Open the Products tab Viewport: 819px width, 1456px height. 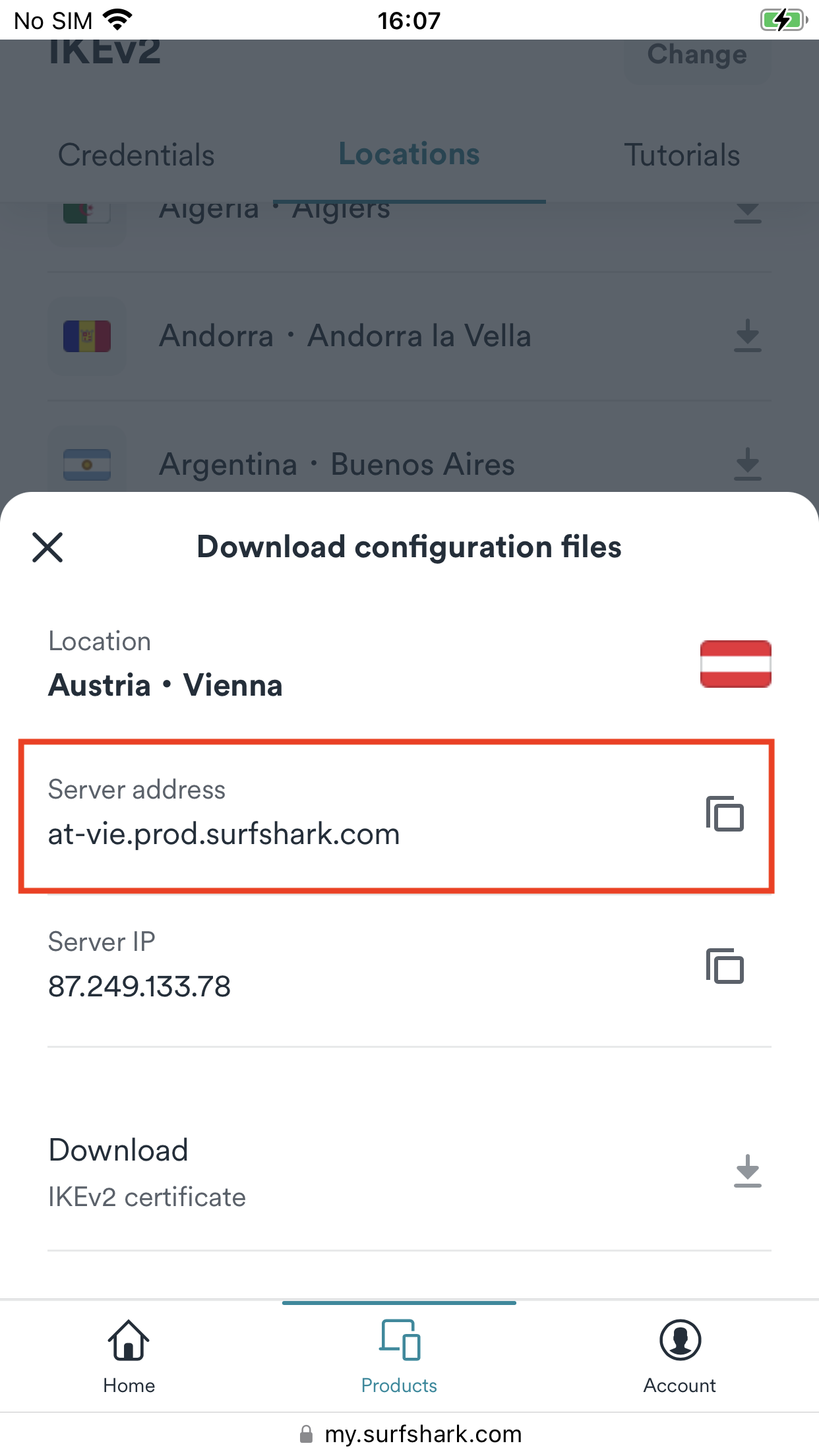tap(399, 1356)
